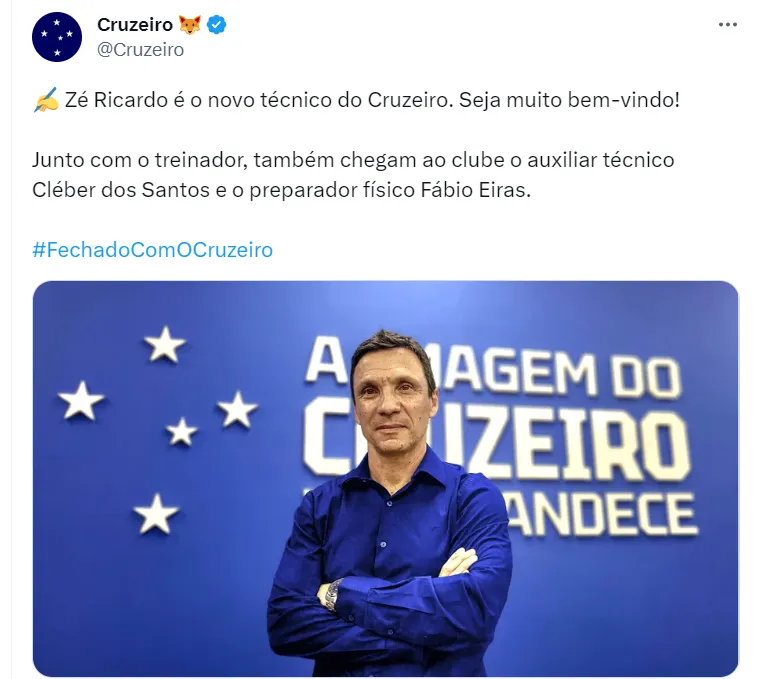757x679 pixels.
Task: Click the wristwatch on the coach's arm
Action: tap(333, 595)
